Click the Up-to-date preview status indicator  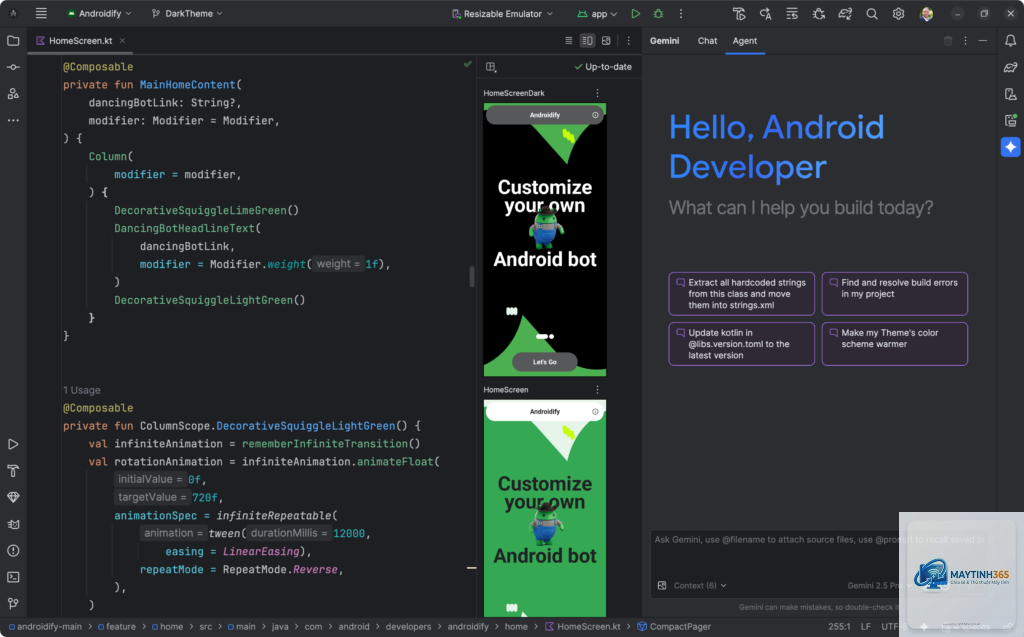point(603,67)
